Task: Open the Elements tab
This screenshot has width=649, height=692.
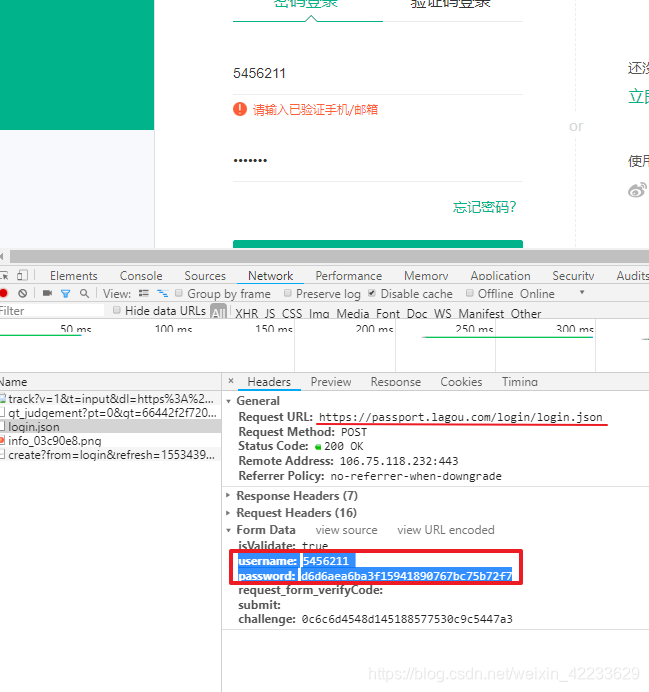Action: [74, 276]
